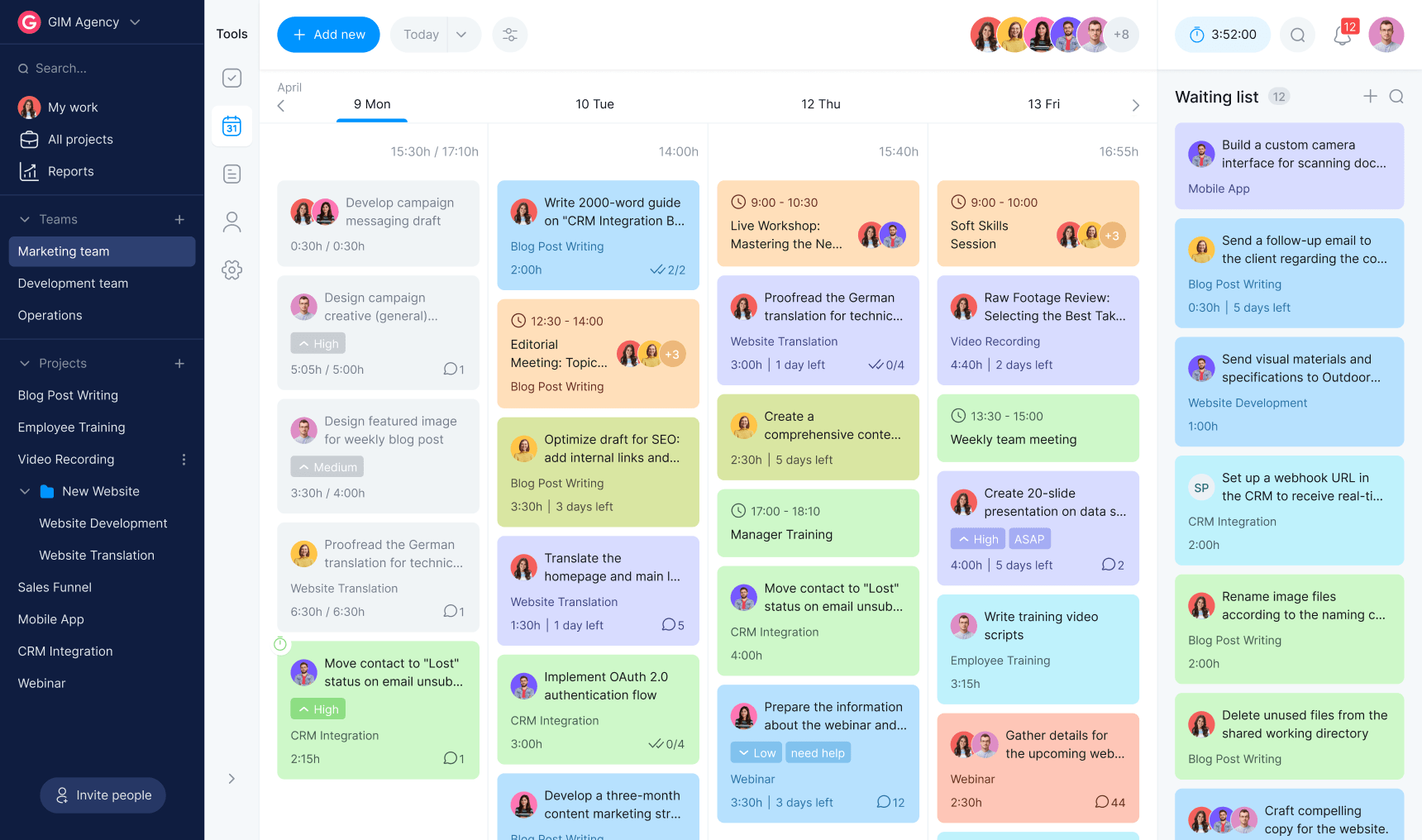Image resolution: width=1422 pixels, height=840 pixels.
Task: Open Set up a webhook URL card
Action: coord(1289,511)
